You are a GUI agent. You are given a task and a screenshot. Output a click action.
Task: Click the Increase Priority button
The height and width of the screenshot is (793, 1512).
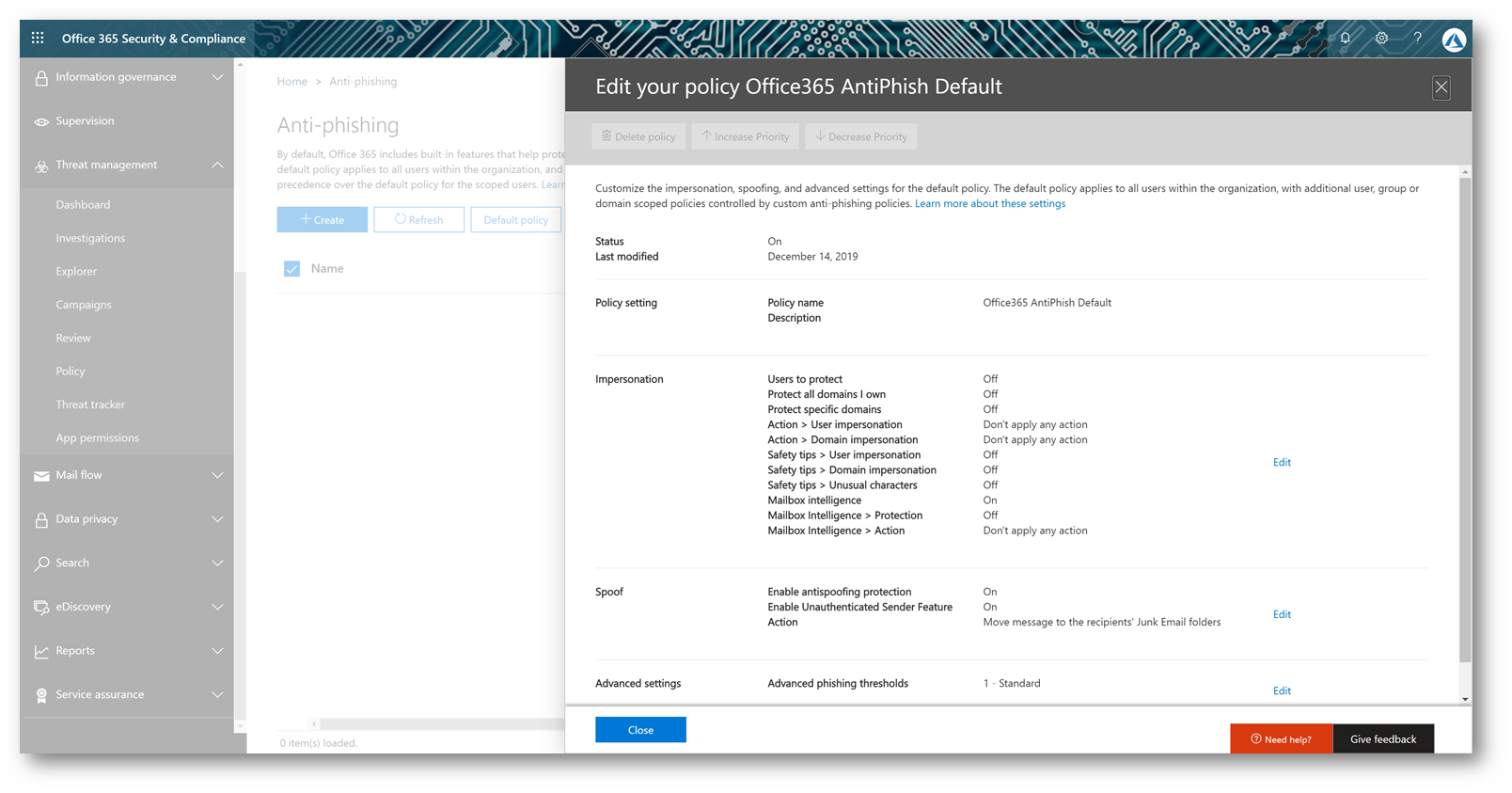coord(746,136)
